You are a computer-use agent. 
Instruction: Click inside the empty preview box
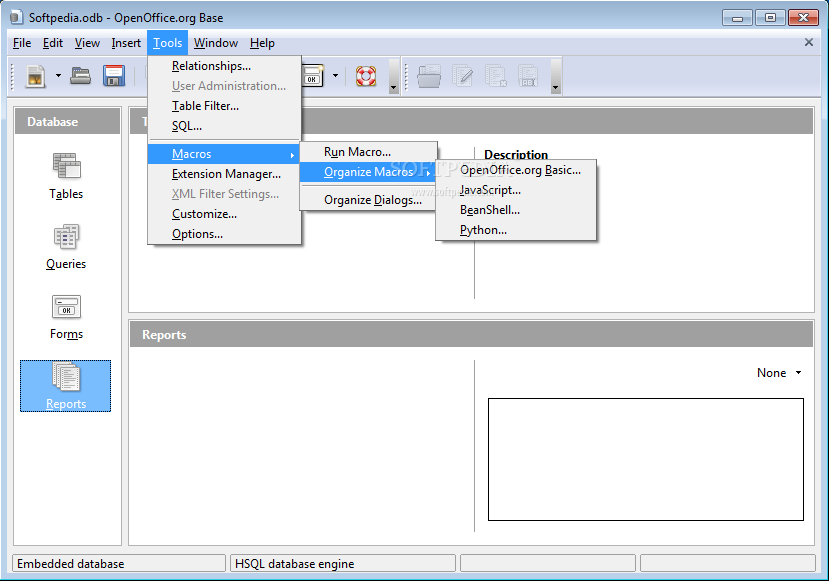[646, 459]
